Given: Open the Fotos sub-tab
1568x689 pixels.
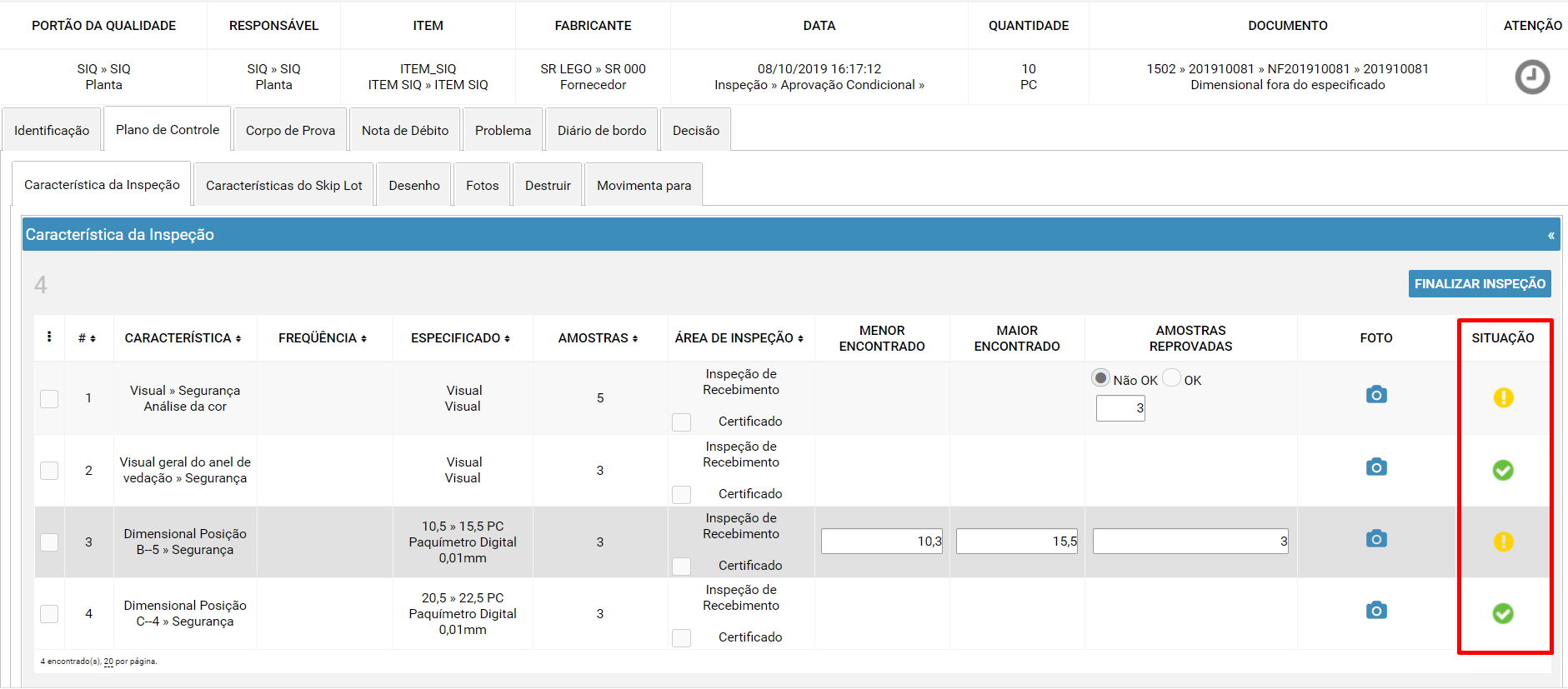Looking at the screenshot, I should point(483,185).
